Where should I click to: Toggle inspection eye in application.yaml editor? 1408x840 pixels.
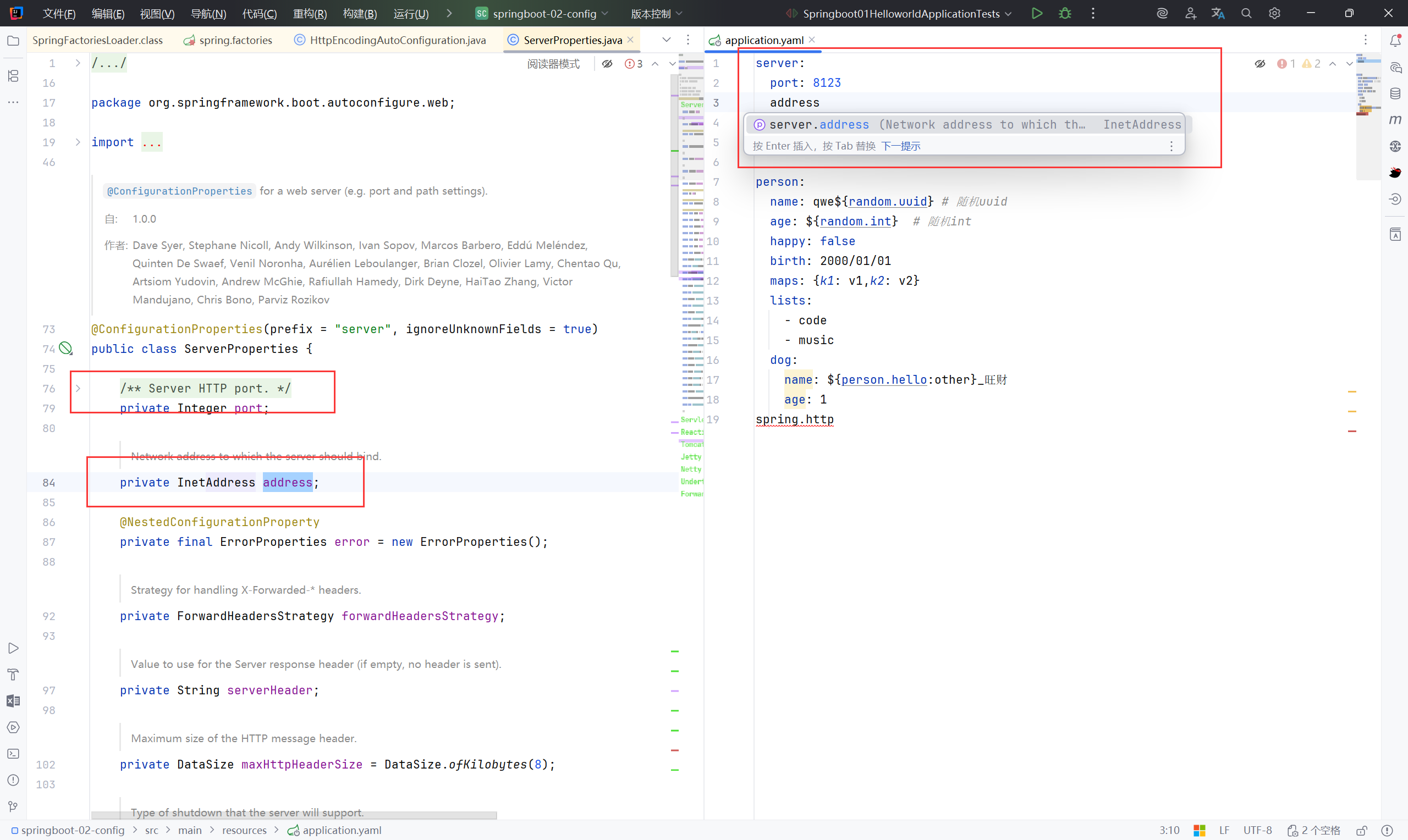tap(1259, 64)
